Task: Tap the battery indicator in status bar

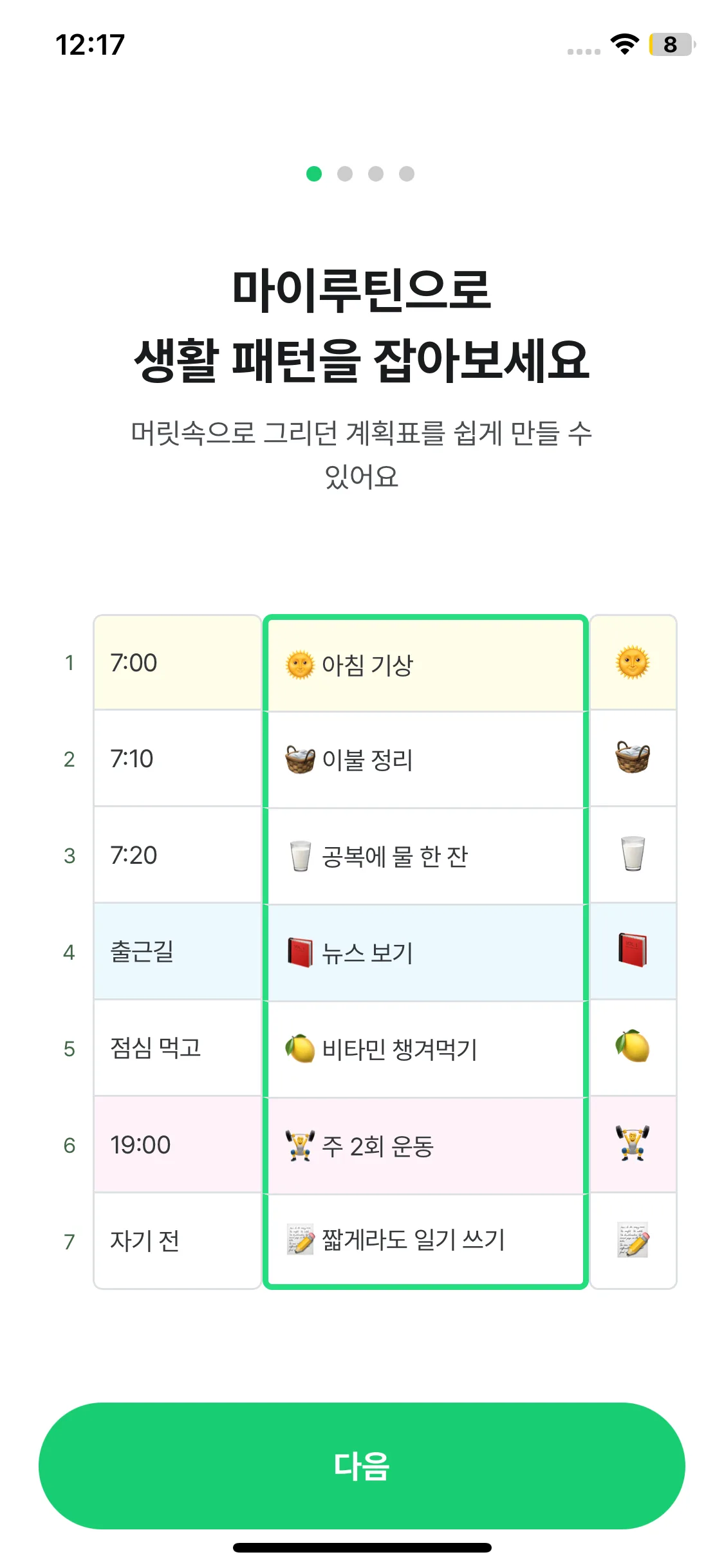Action: click(x=671, y=44)
